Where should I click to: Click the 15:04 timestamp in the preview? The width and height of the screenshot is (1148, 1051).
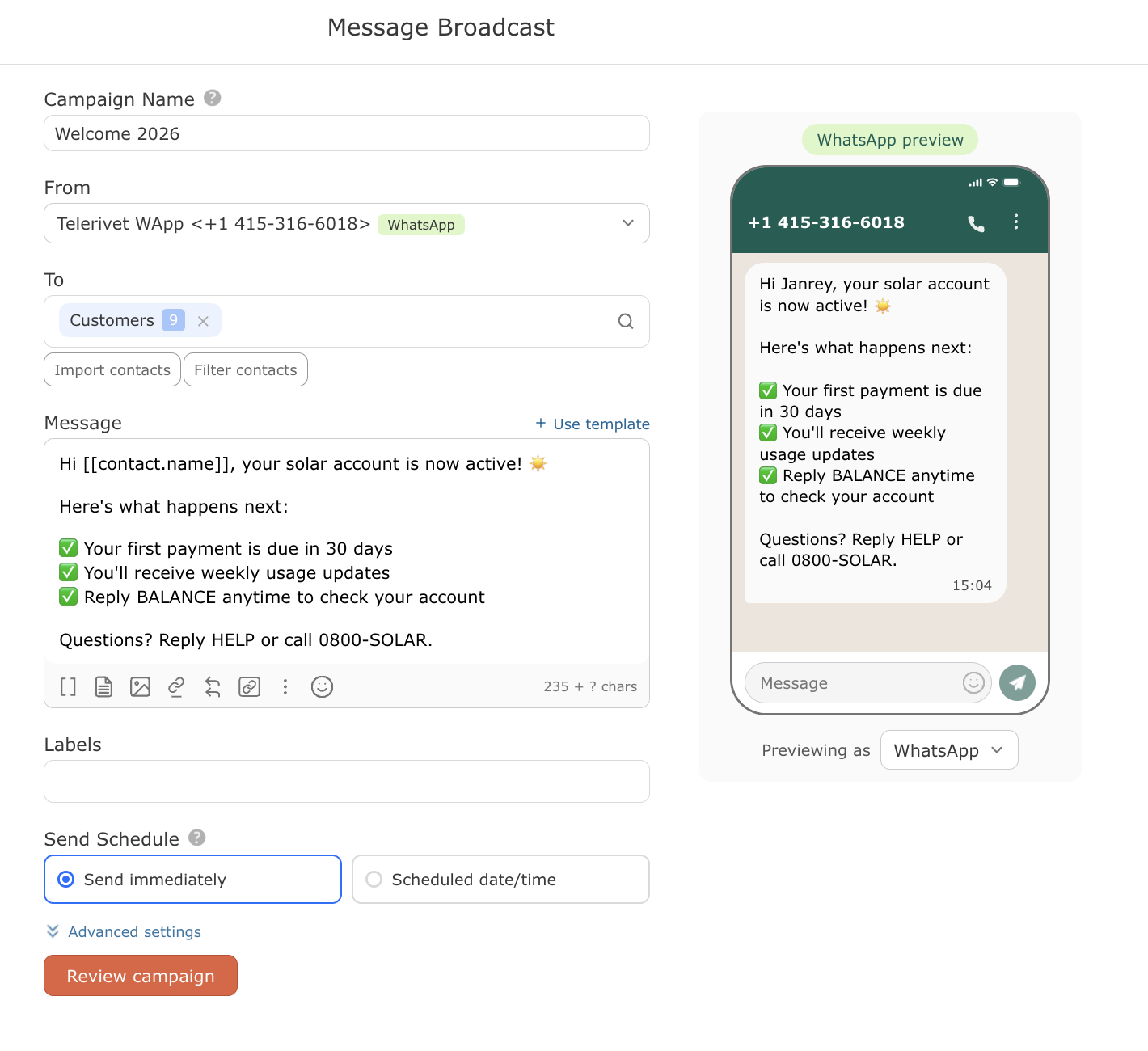coord(972,585)
